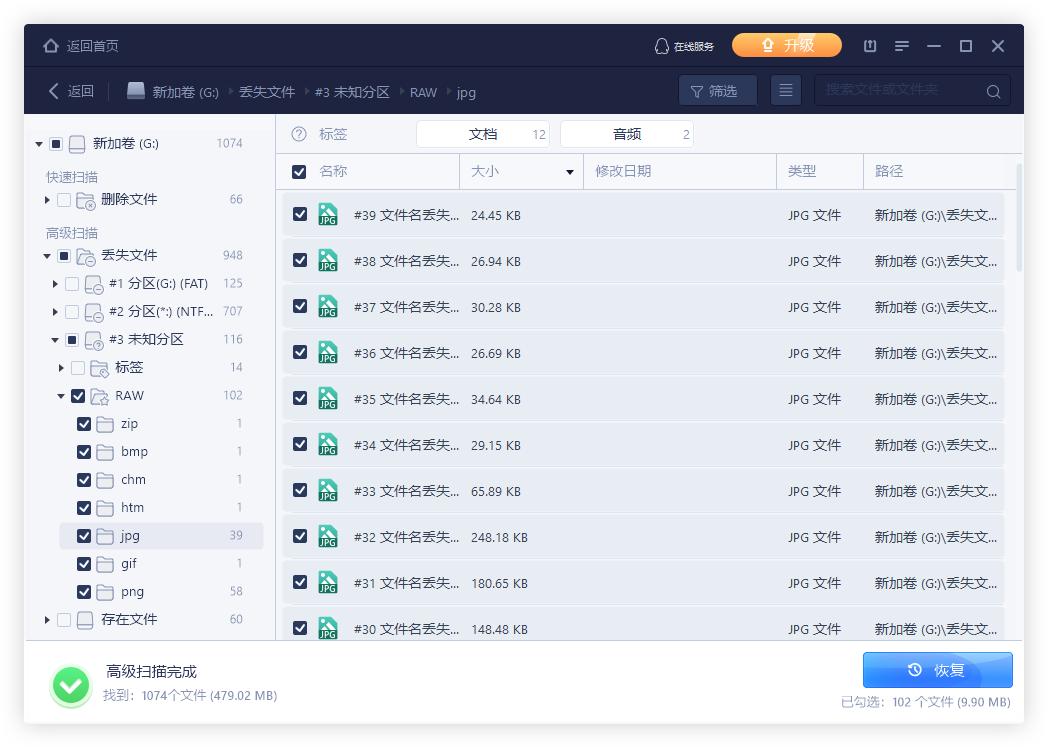Open the online service bell icon

pyautogui.click(x=661, y=45)
